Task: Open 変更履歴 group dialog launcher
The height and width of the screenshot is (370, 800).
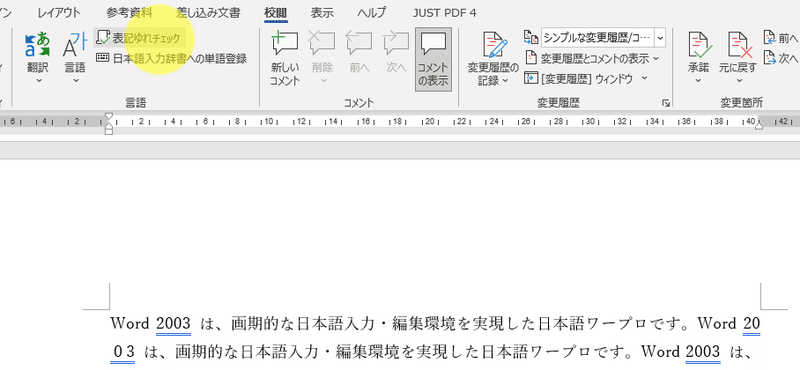Action: click(665, 103)
